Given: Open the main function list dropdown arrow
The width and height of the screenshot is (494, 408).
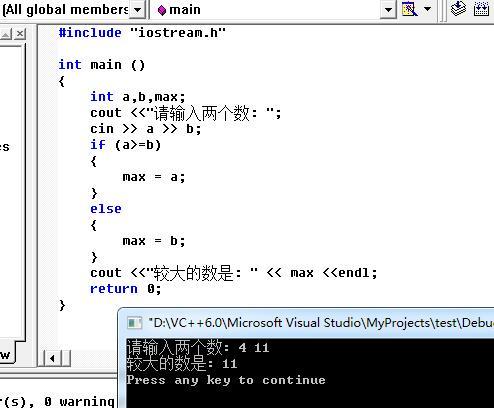Looking at the screenshot, I should 388,9.
